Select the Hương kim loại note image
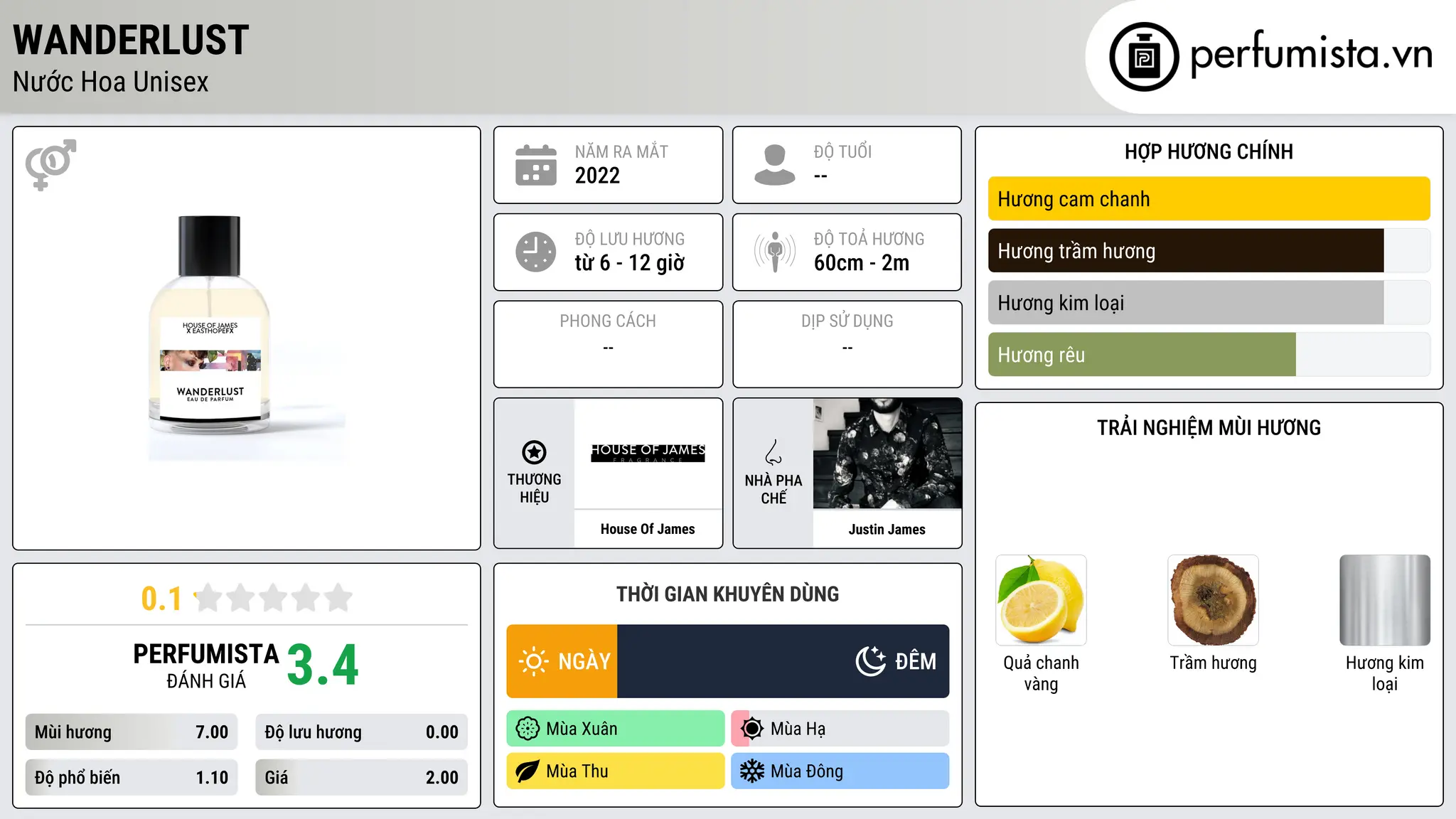This screenshot has height=819, width=1456. (1385, 600)
